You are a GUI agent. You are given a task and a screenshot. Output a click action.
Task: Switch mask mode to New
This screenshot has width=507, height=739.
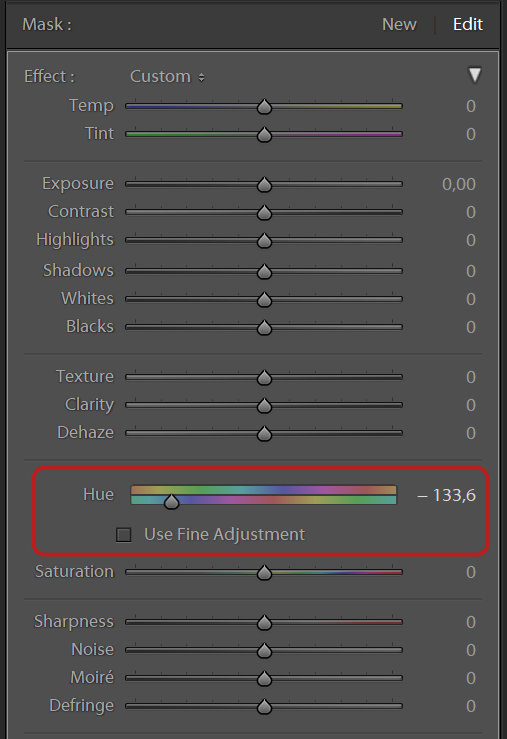[399, 24]
